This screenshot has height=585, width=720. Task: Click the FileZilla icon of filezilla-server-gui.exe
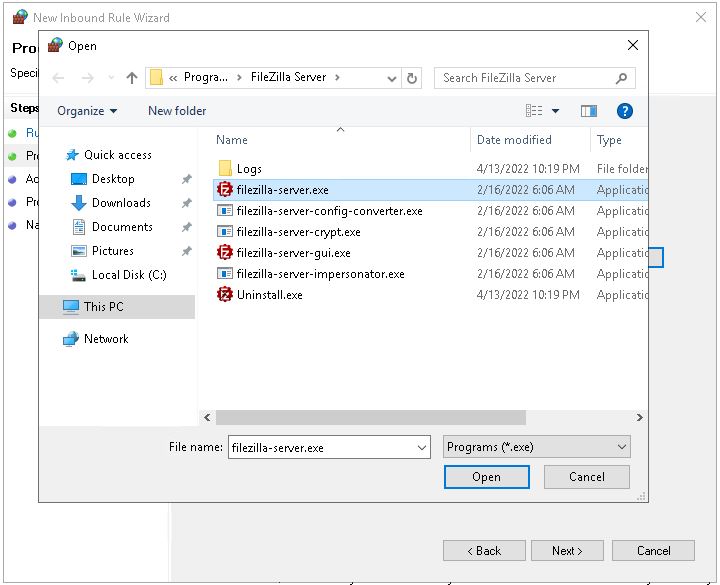point(225,253)
